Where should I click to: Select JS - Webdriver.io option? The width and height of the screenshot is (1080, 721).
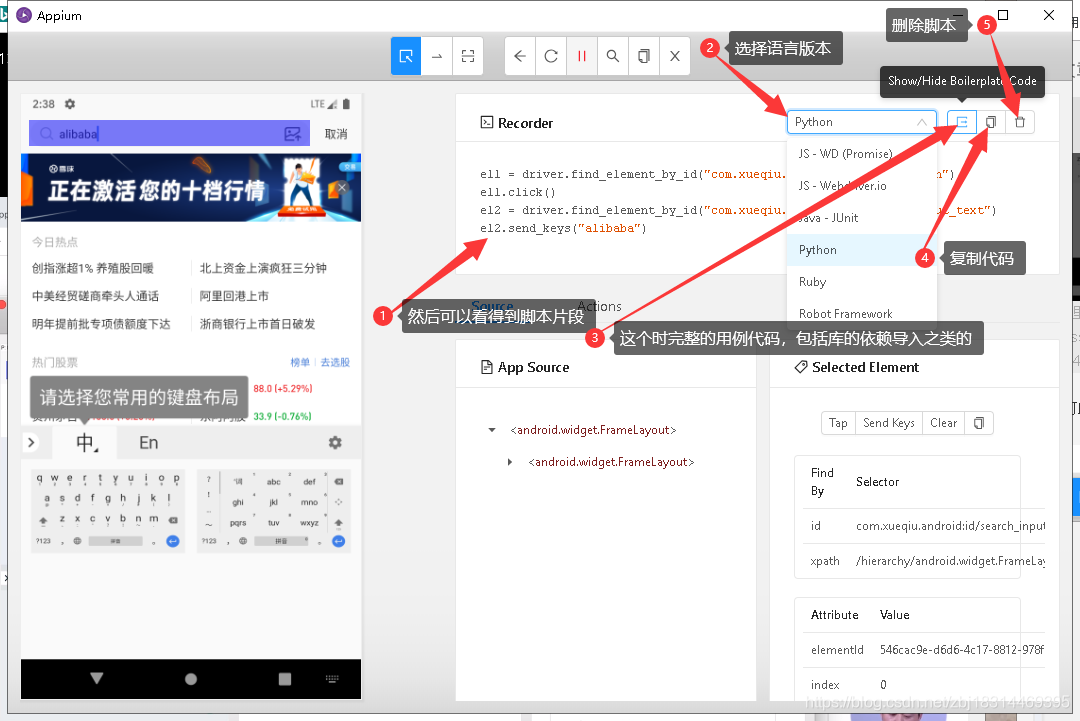[862, 186]
